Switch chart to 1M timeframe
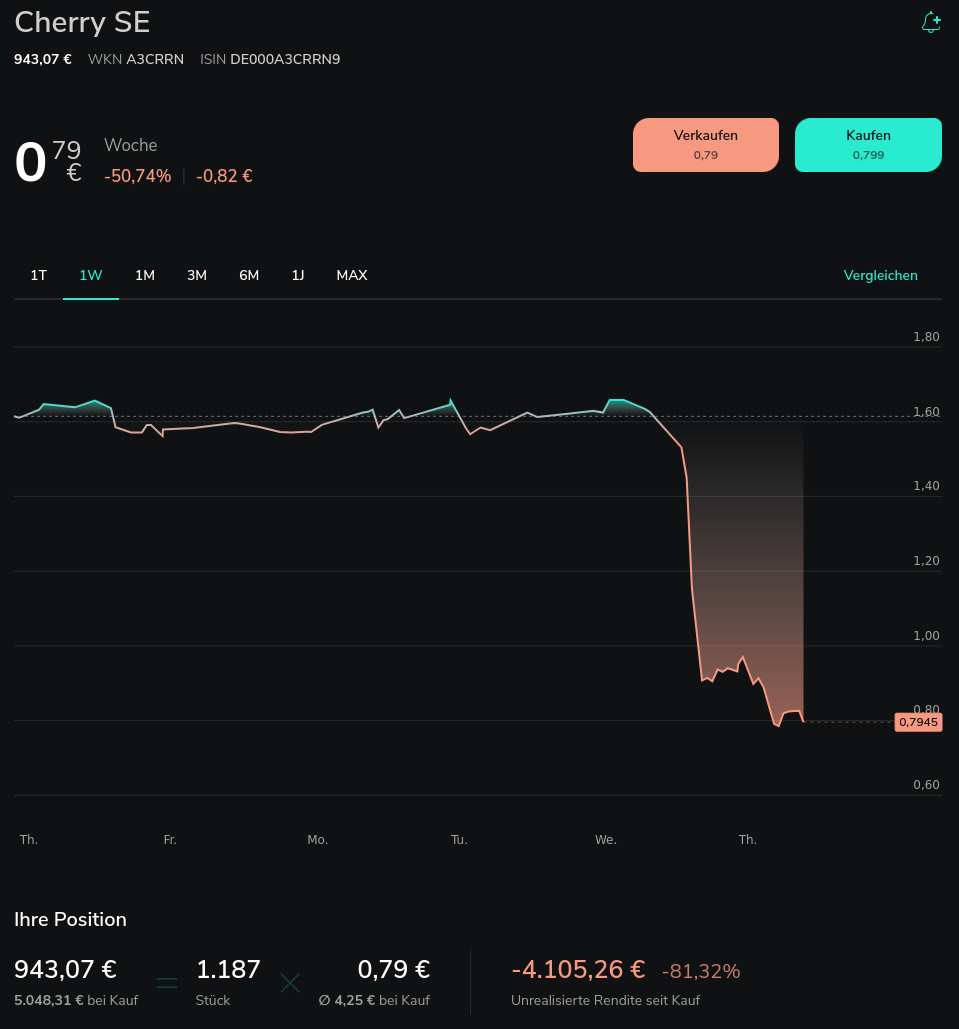Viewport: 959px width, 1029px height. (145, 276)
